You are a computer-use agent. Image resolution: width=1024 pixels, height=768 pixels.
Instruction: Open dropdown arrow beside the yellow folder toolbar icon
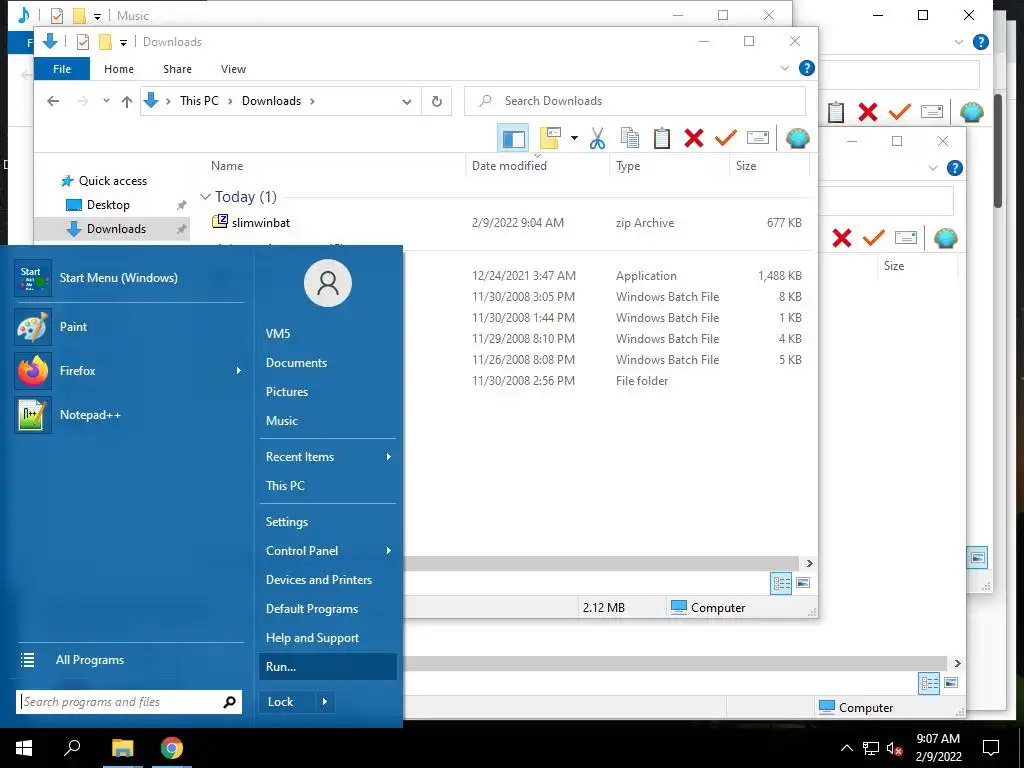click(574, 138)
